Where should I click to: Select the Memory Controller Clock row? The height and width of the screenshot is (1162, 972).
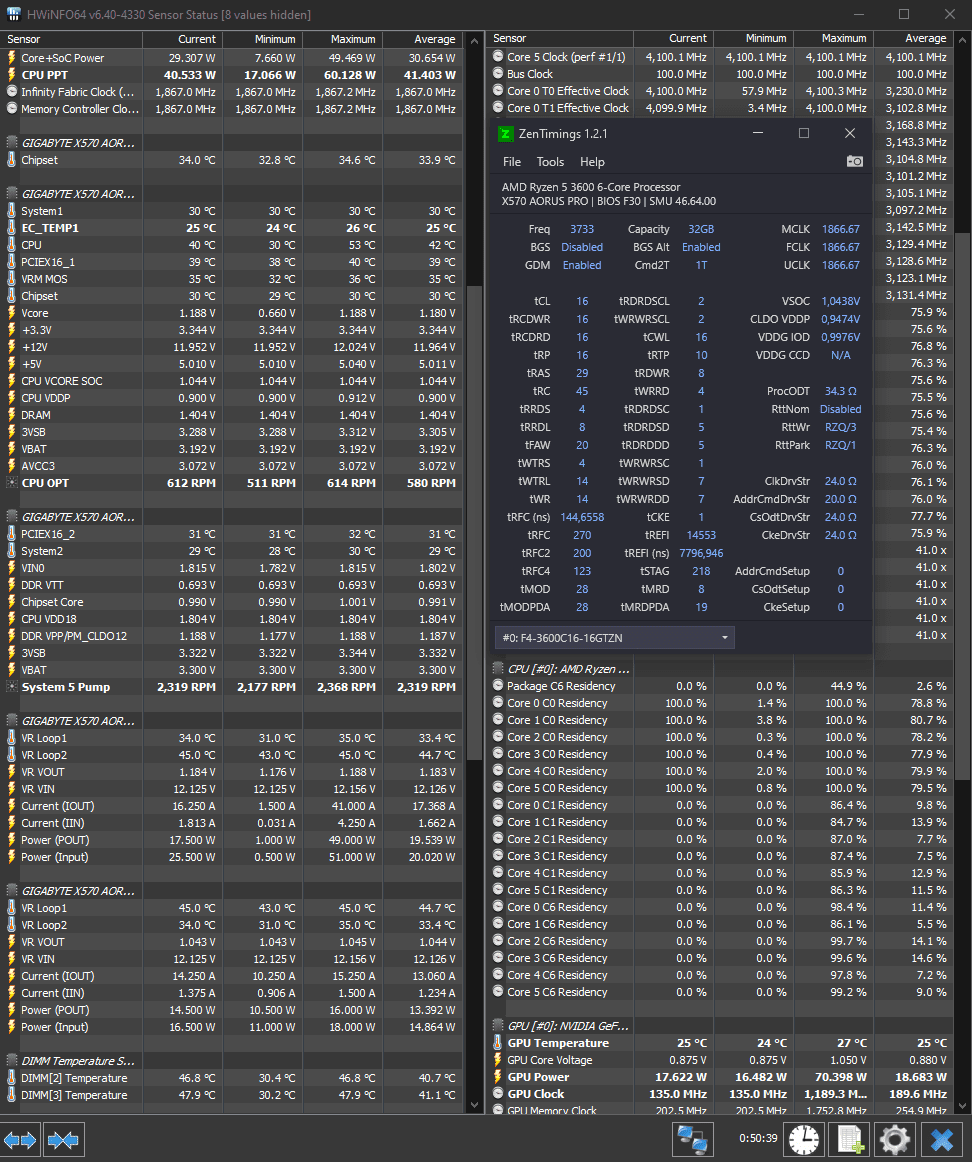click(x=231, y=109)
